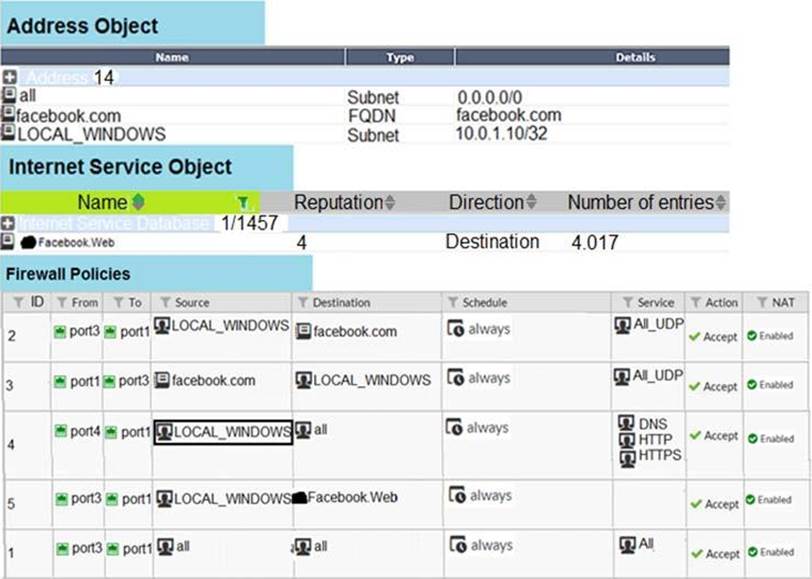Select highlighted LOCAL_WINDOWS source in policy 4

[x=222, y=432]
